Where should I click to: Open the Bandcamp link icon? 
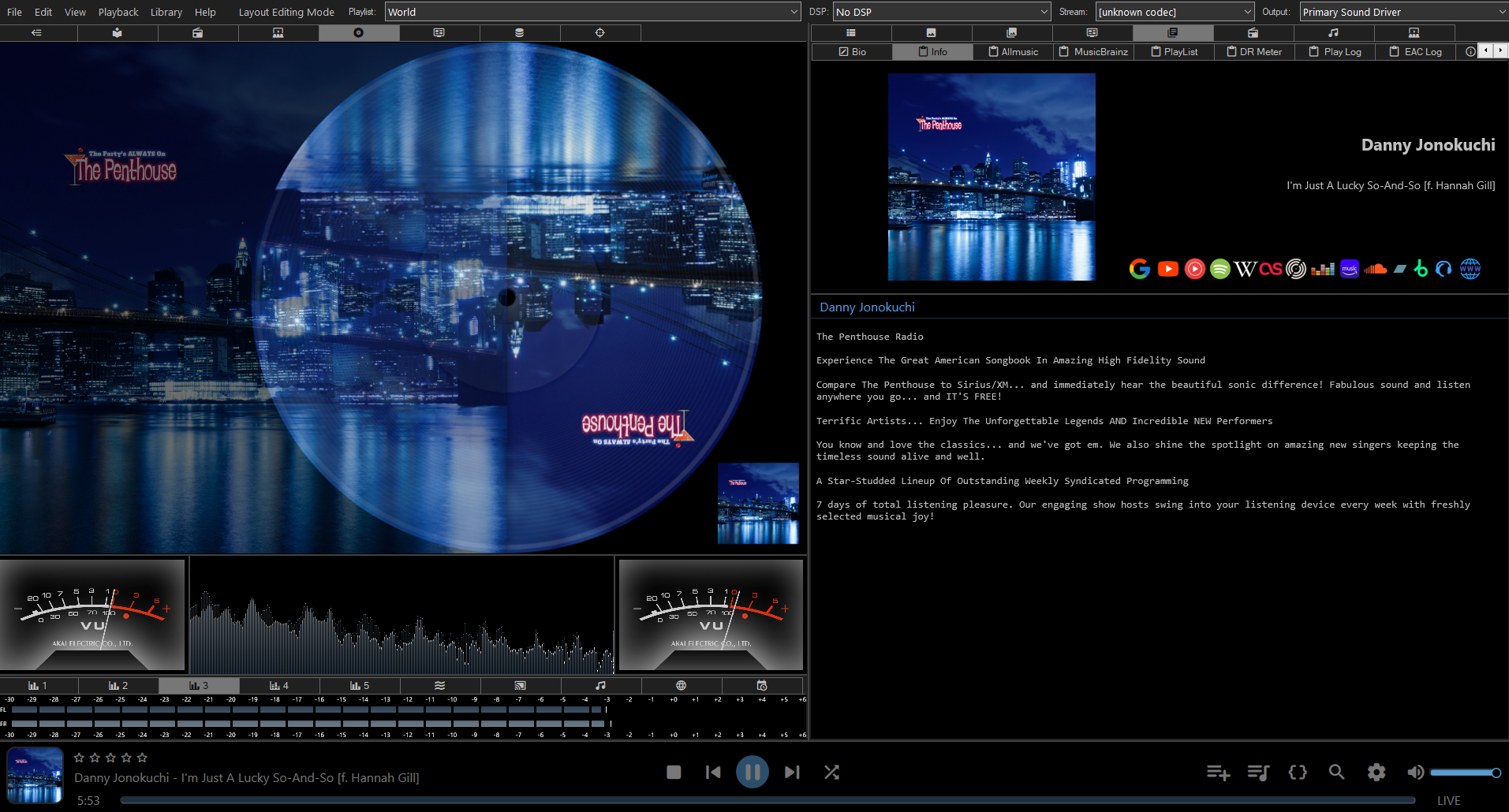point(1400,269)
